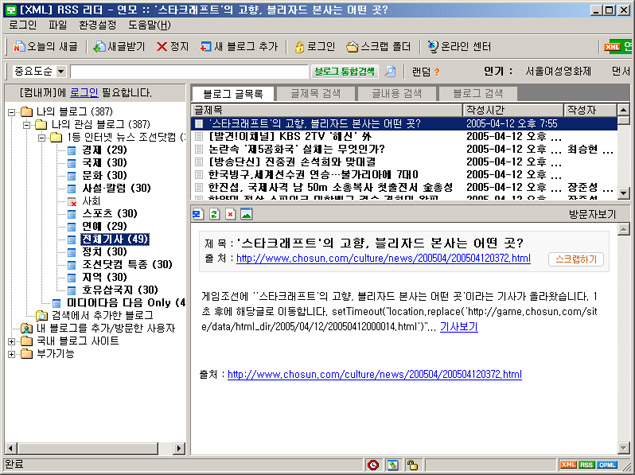Click the 블로그 통합검색 search button
The image size is (635, 475).
click(345, 72)
